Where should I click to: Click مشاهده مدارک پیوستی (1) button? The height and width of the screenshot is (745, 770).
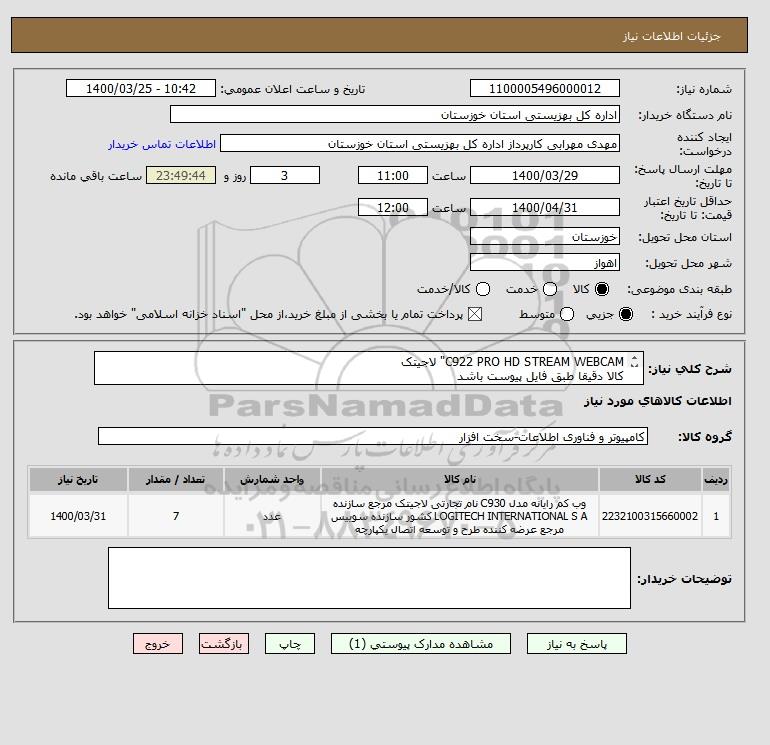pyautogui.click(x=421, y=644)
